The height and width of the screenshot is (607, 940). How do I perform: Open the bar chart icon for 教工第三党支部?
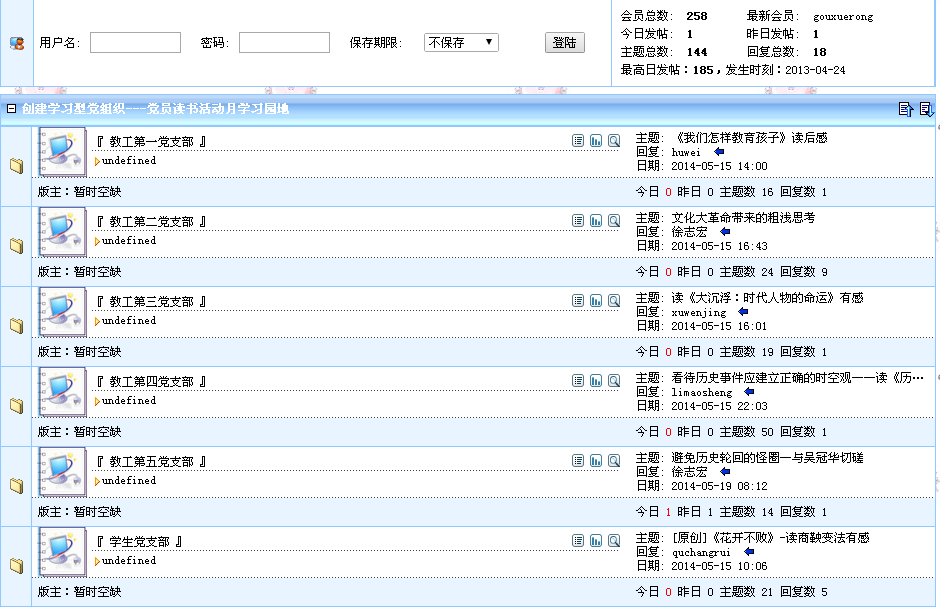coord(596,300)
